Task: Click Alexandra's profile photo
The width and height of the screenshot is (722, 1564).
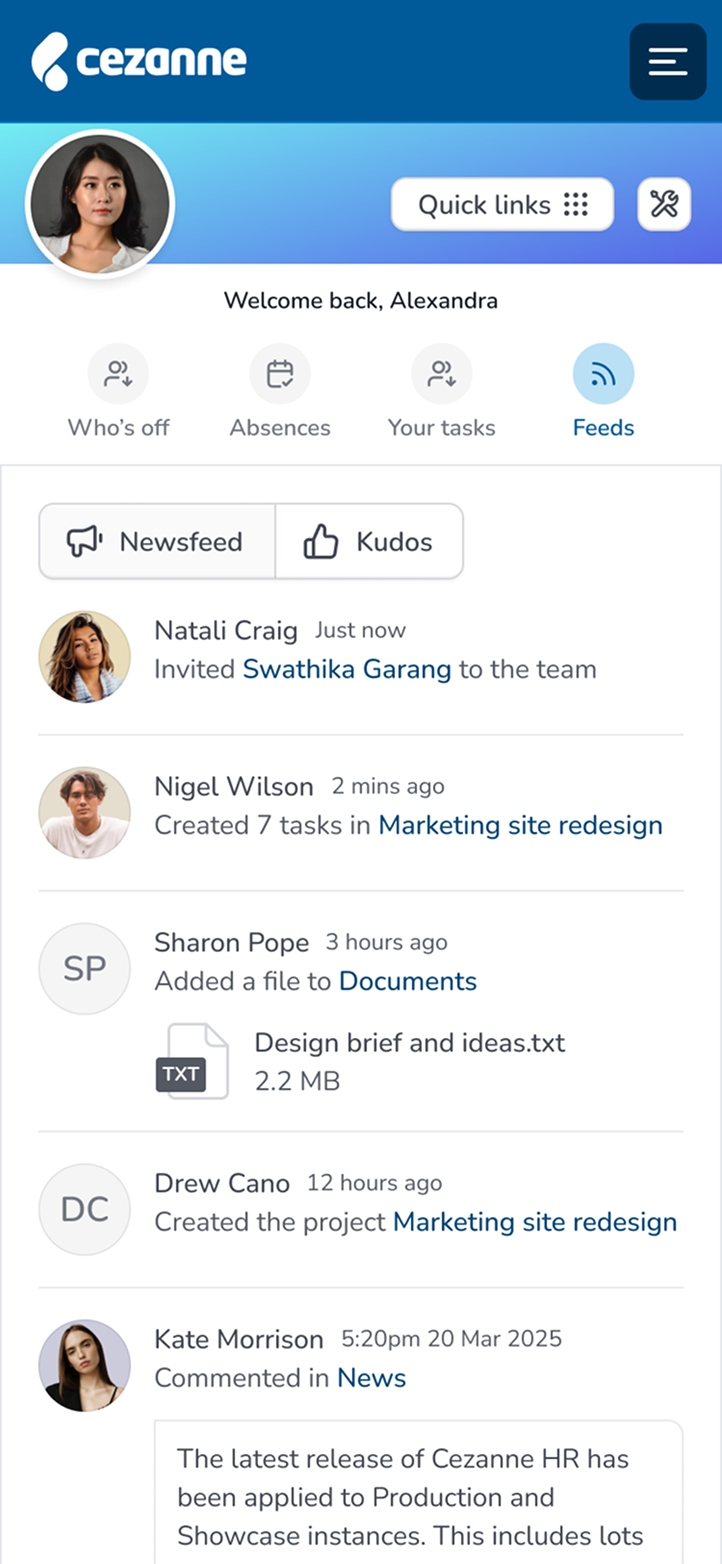Action: tap(100, 205)
